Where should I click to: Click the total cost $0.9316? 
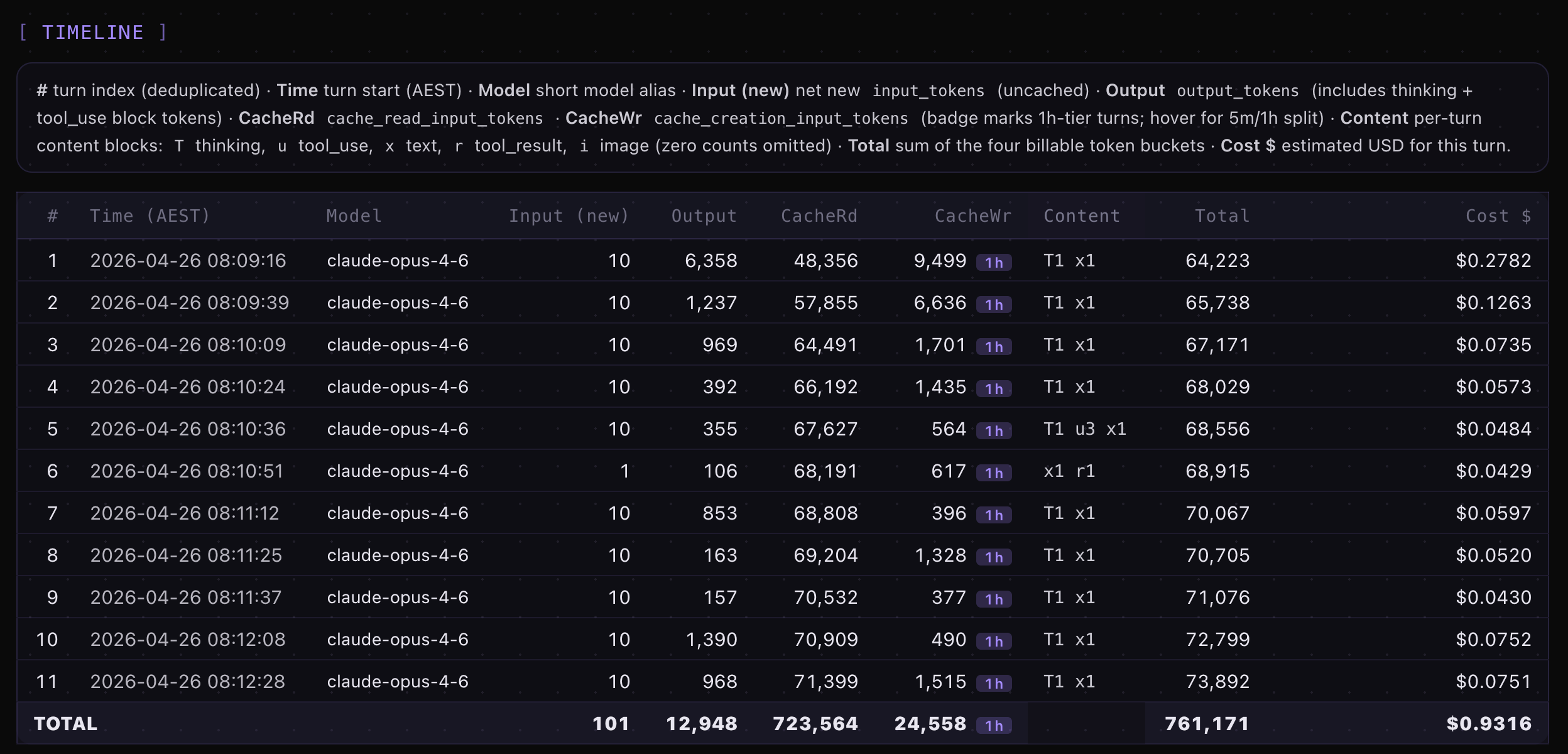click(x=1488, y=724)
